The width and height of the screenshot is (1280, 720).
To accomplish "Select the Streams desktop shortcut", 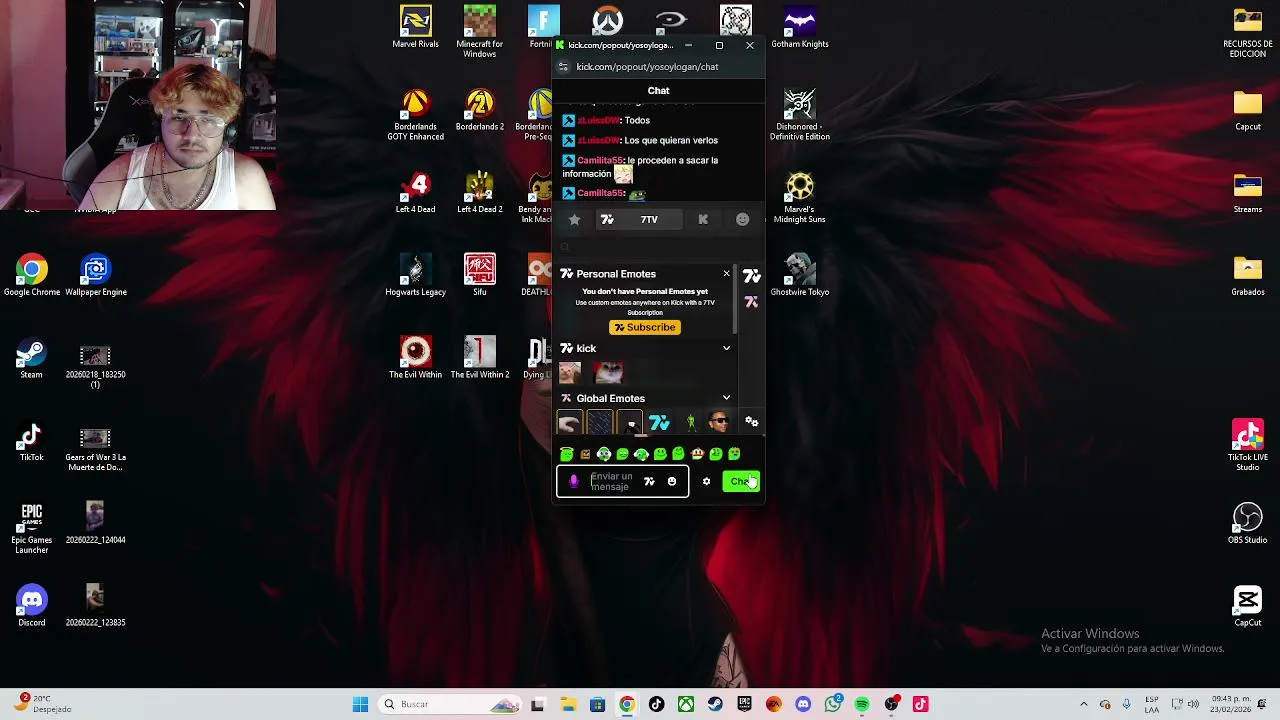I will [x=1248, y=193].
